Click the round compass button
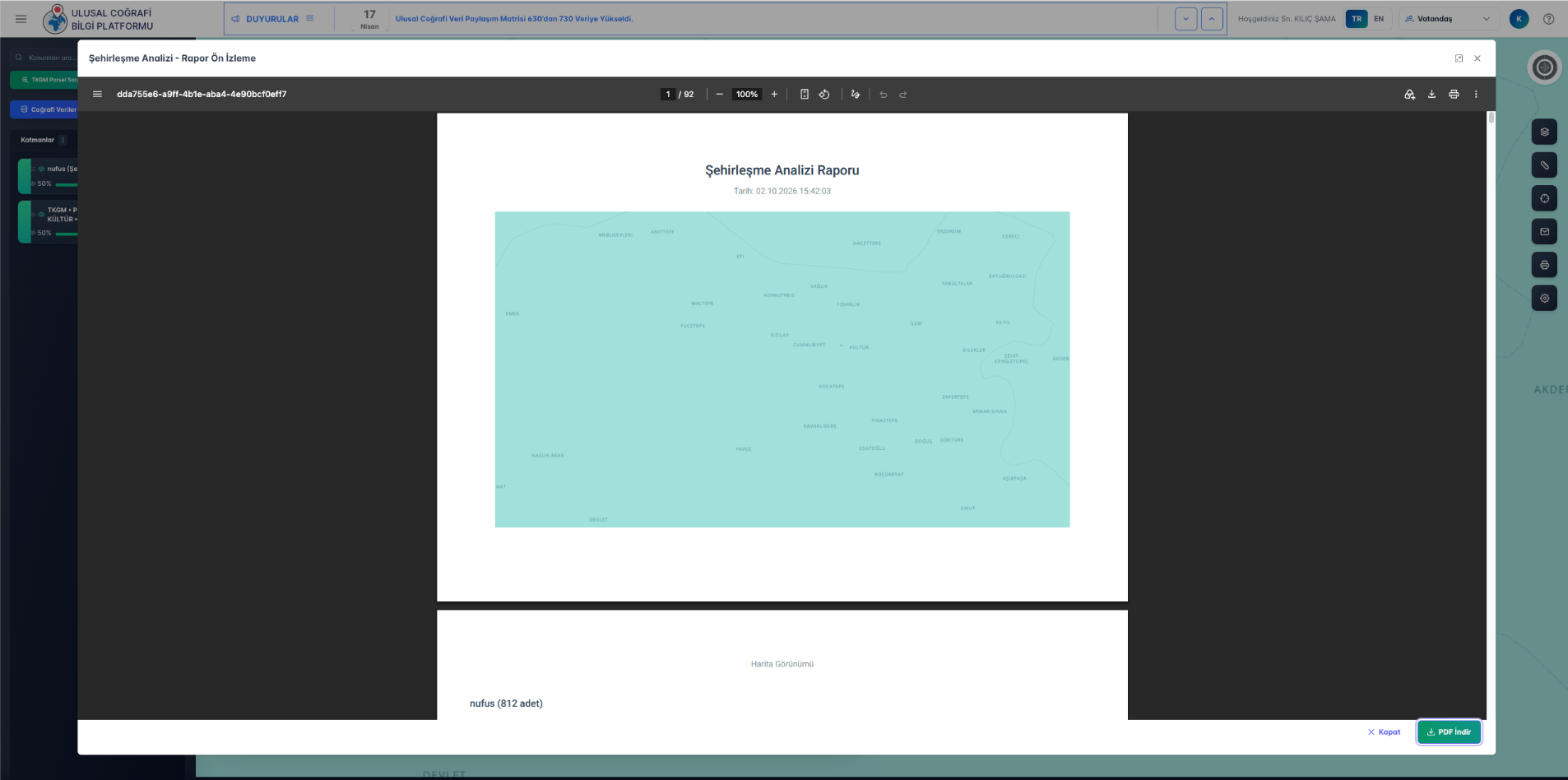Image resolution: width=1568 pixels, height=780 pixels. tap(1544, 67)
